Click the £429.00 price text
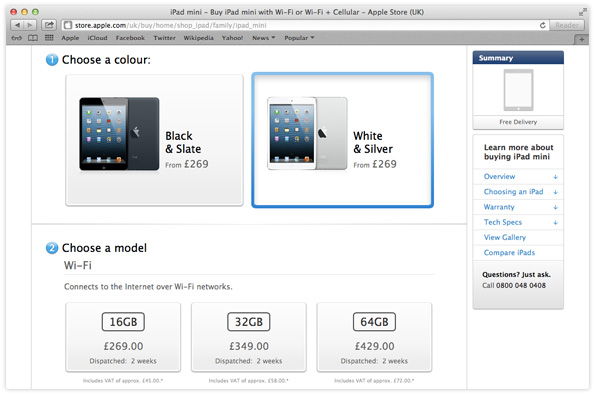This screenshot has height=401, width=596. tap(374, 346)
